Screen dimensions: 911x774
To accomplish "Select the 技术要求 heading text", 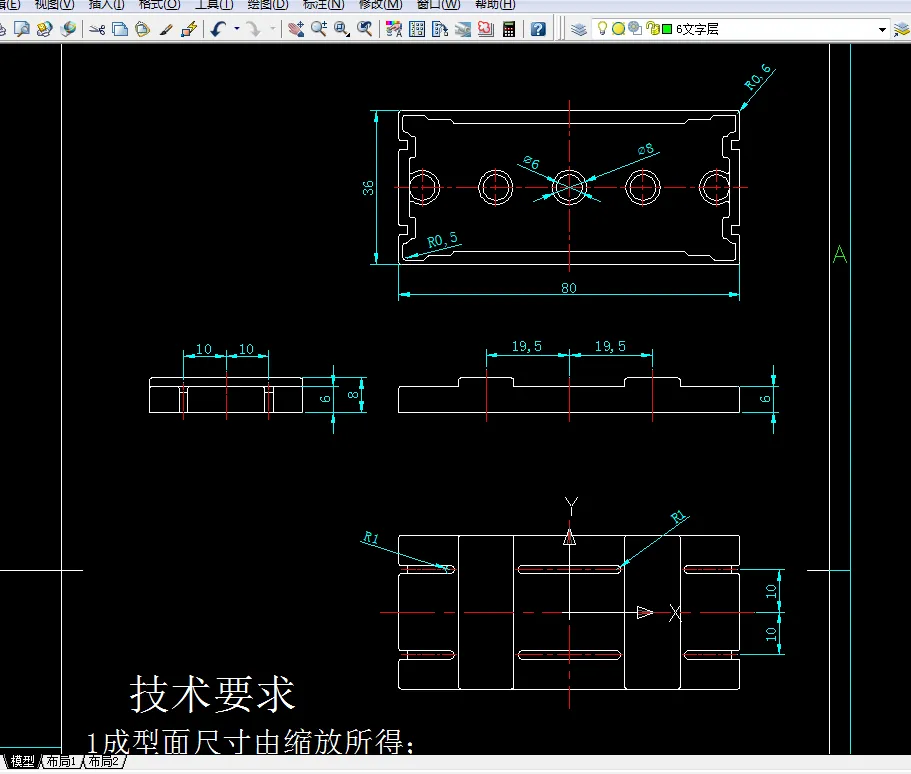I will (213, 694).
